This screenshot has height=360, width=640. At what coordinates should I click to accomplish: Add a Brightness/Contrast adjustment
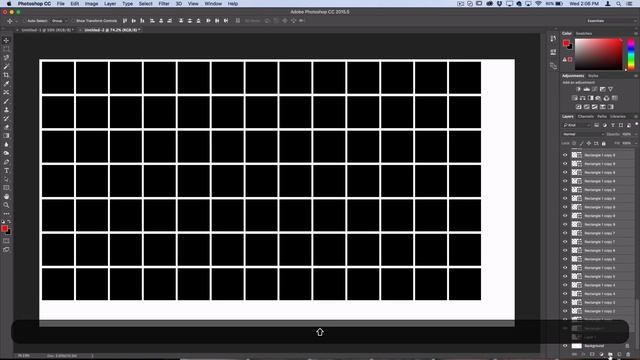tap(578, 89)
